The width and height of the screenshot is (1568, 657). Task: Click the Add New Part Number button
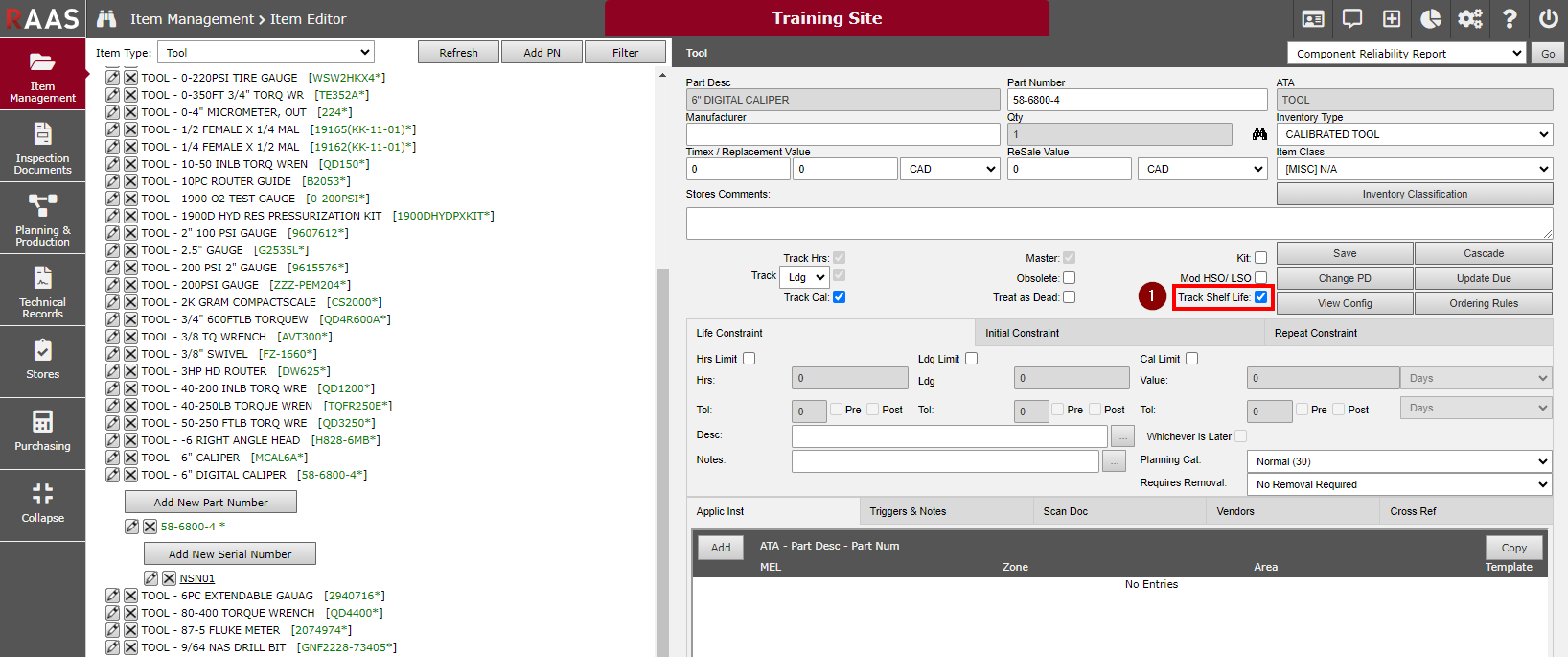coord(211,503)
